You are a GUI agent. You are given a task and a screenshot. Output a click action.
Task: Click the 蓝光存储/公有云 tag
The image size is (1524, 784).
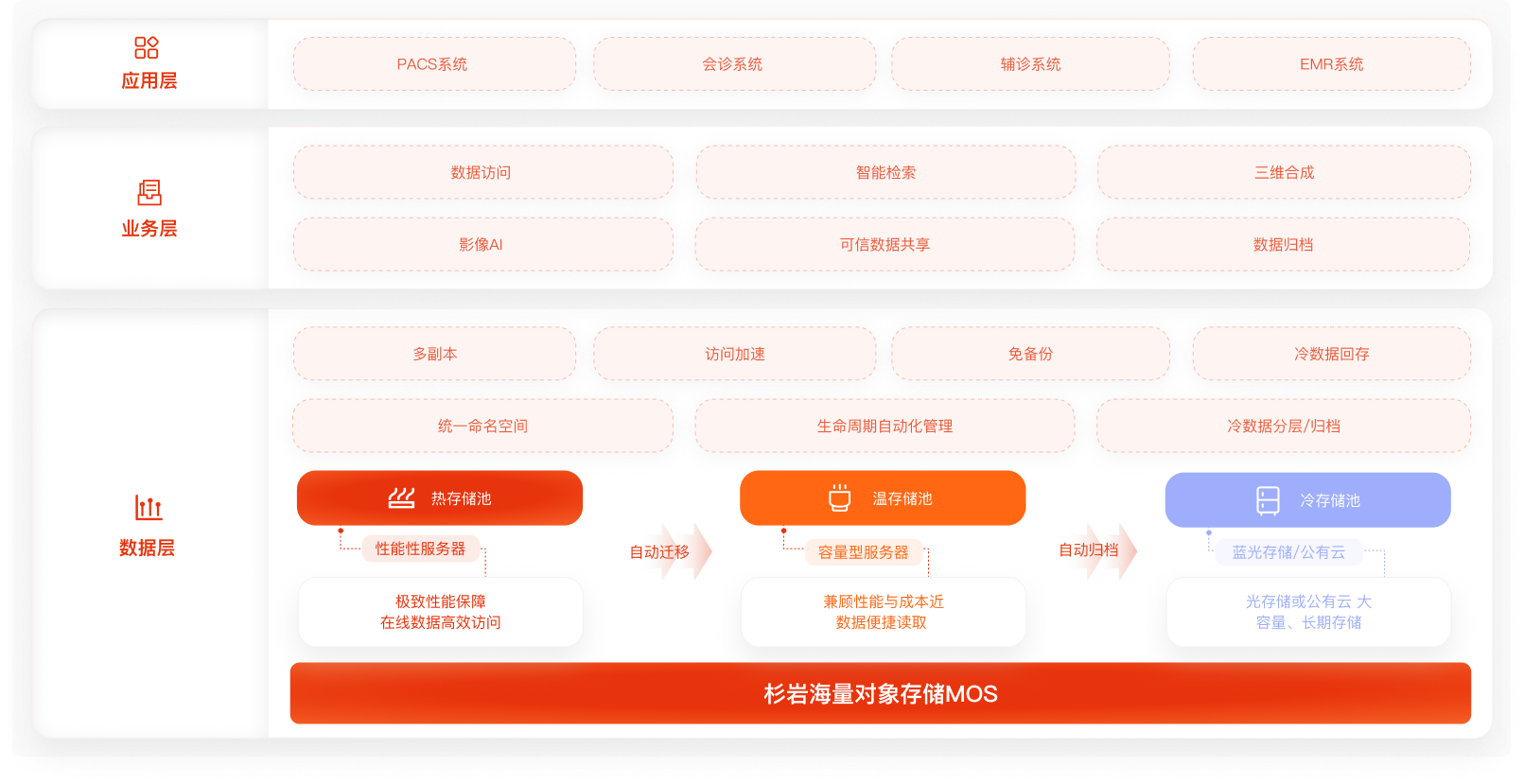1288,552
